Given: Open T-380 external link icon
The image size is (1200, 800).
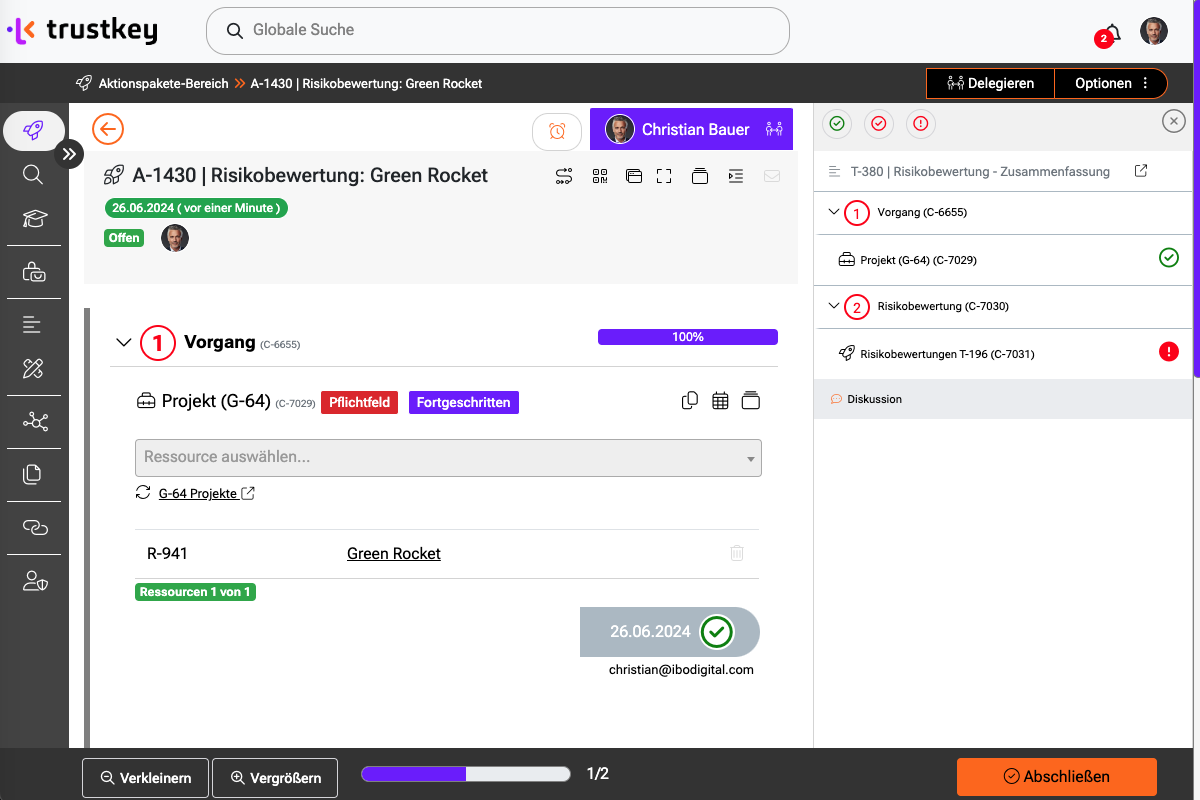Looking at the screenshot, I should coord(1141,171).
